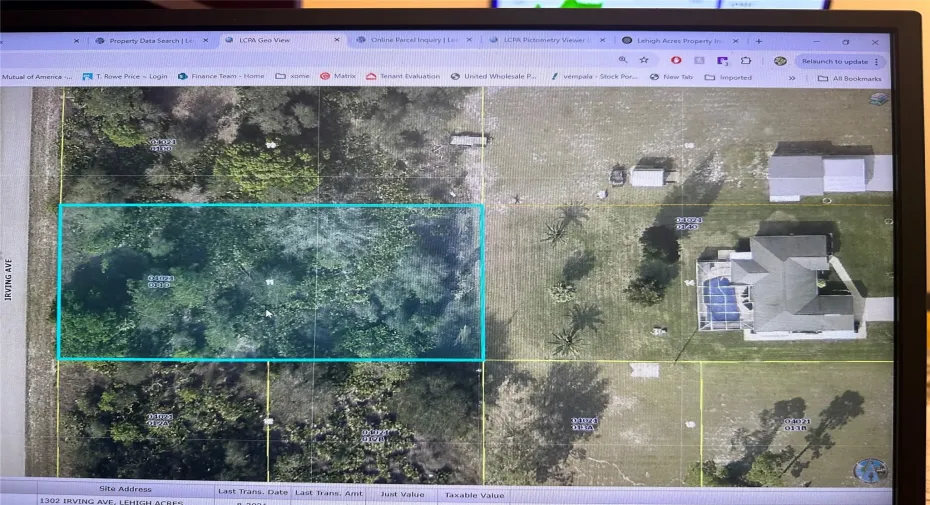This screenshot has width=930, height=505.
Task: Switch to the Online Parcel Inquiry tab
Action: coord(408,41)
